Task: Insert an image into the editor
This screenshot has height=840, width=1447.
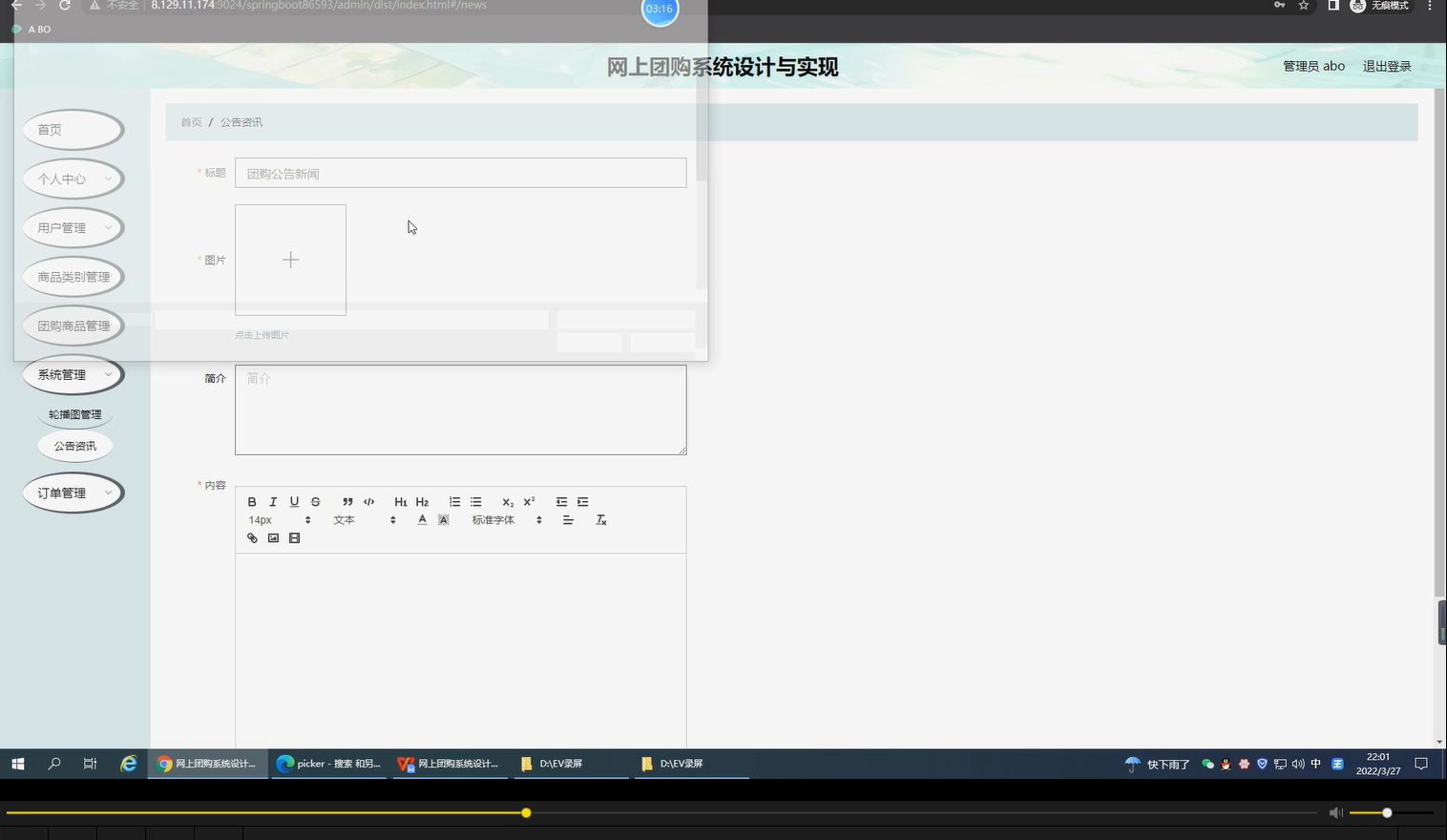Action: (273, 538)
